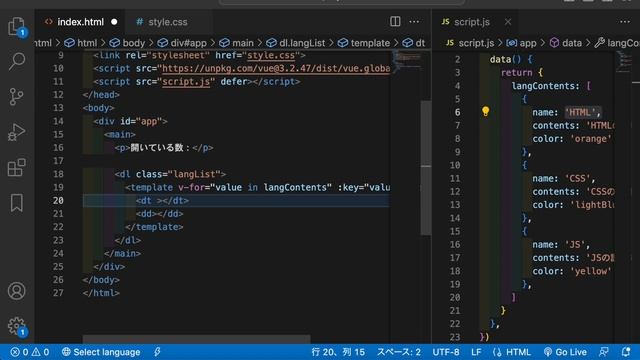Screen dimensions: 640x360
Task: Open more actions for left editor group
Action: tap(414, 22)
